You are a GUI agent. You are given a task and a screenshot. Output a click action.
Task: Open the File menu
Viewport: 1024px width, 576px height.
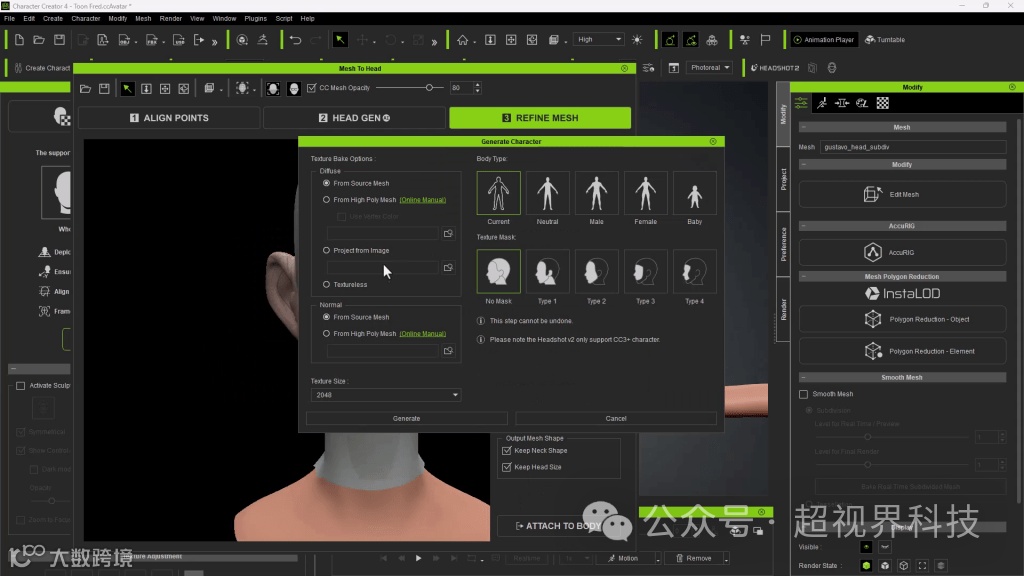point(9,19)
